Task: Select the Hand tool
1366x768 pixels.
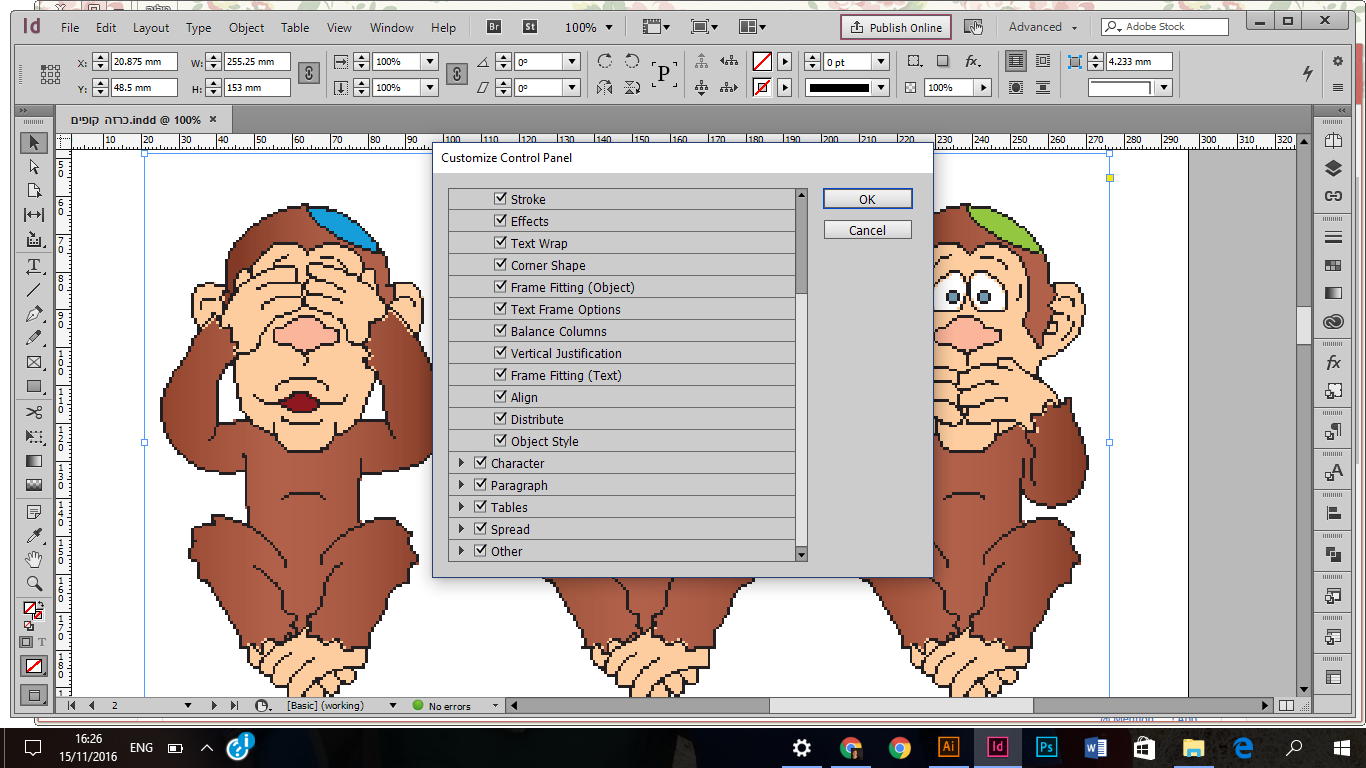Action: (x=34, y=559)
